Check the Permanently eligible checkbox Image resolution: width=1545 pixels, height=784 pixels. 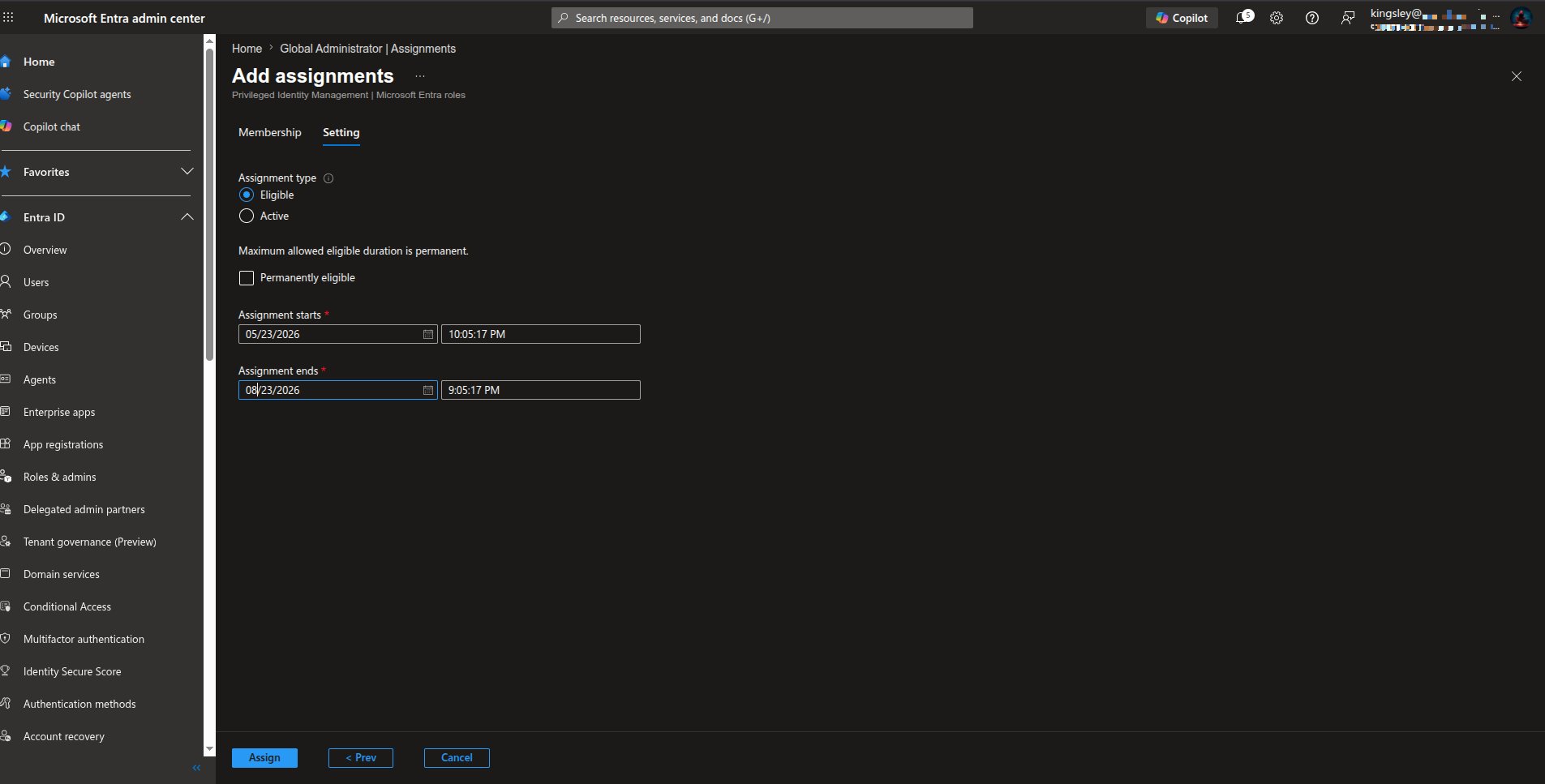click(247, 278)
